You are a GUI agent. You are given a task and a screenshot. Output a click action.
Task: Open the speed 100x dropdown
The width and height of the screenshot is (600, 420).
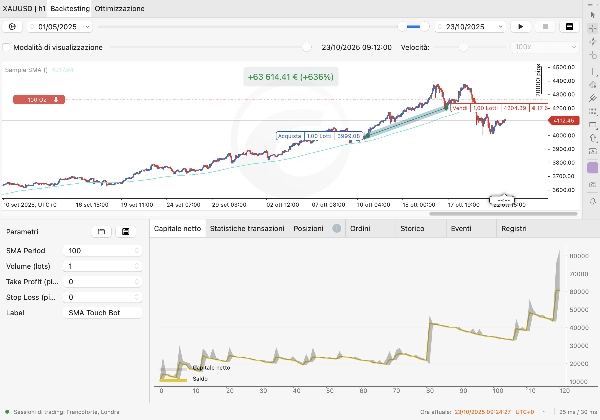pyautogui.click(x=536, y=47)
